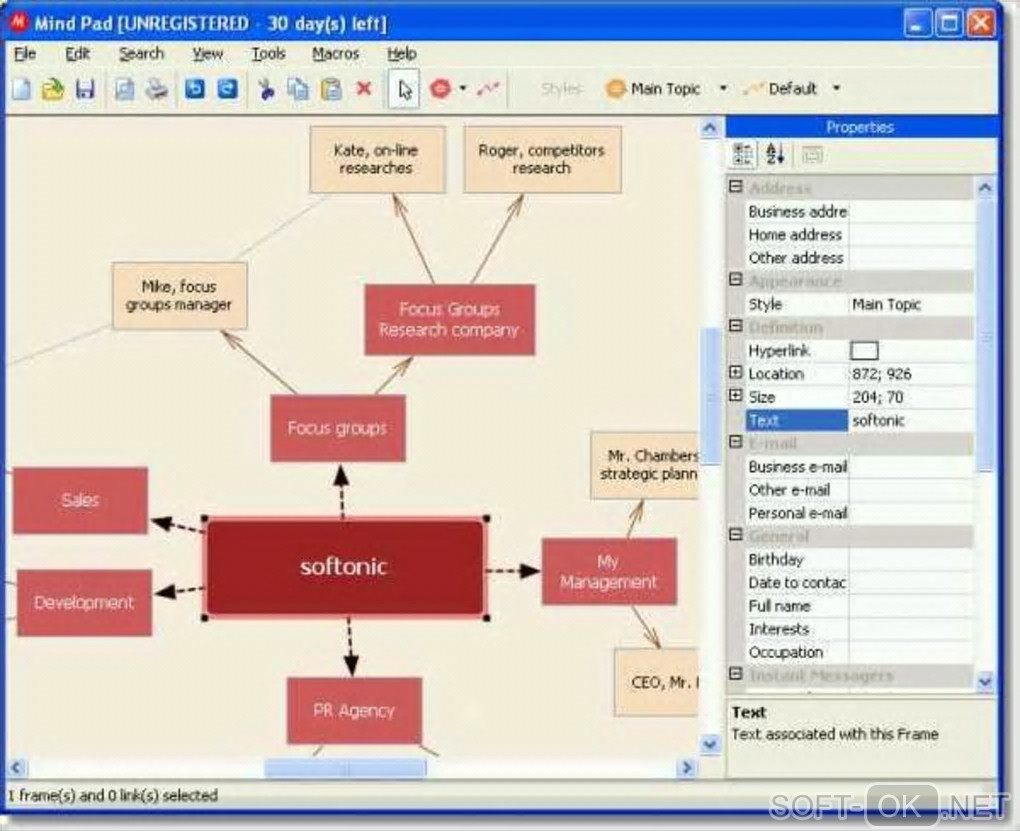Image resolution: width=1020 pixels, height=831 pixels.
Task: Open the View menu
Action: tap(208, 54)
